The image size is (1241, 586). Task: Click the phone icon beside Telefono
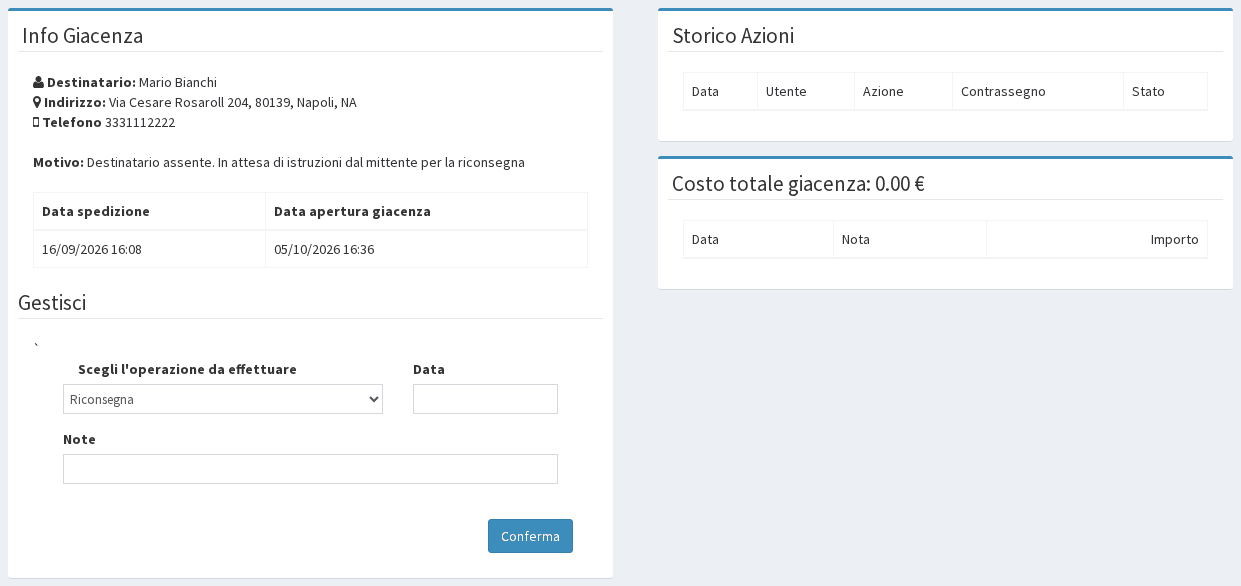(36, 122)
